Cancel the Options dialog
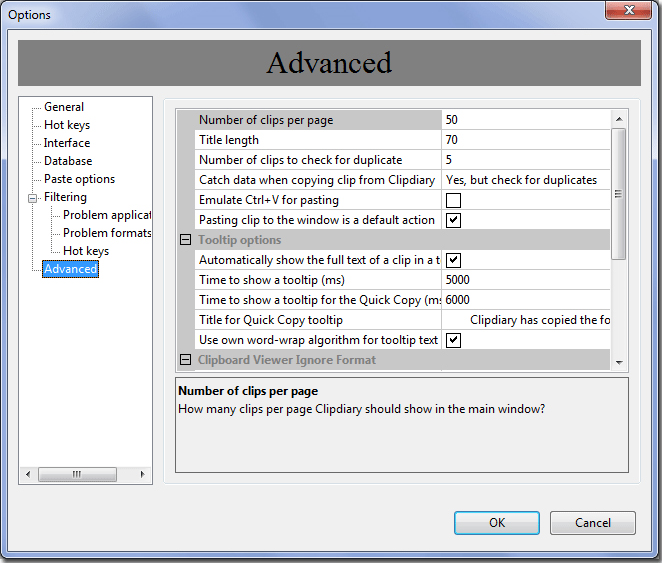The image size is (662, 563). (x=593, y=523)
